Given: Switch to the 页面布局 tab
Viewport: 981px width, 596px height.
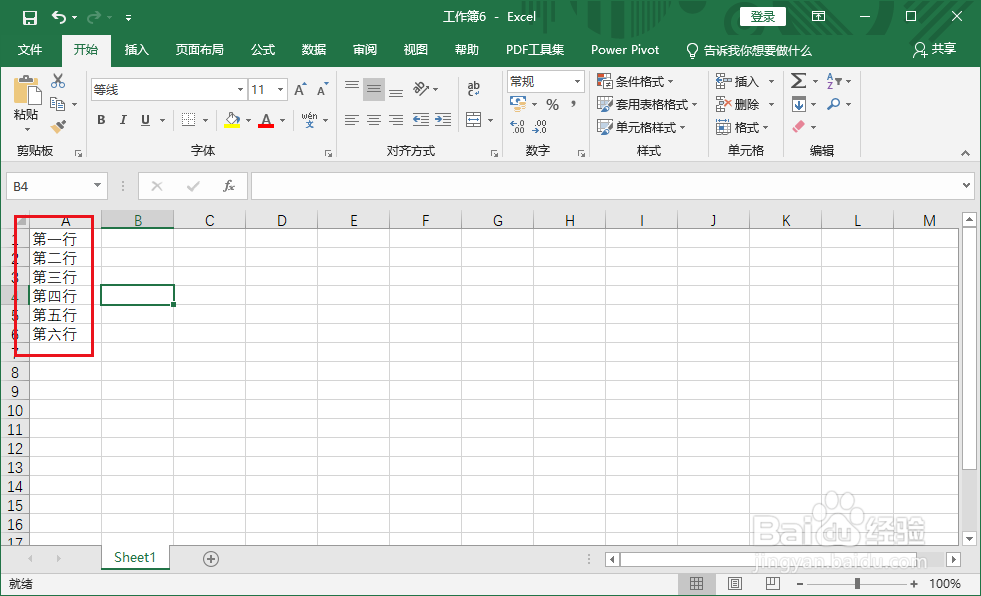Looking at the screenshot, I should [x=200, y=50].
